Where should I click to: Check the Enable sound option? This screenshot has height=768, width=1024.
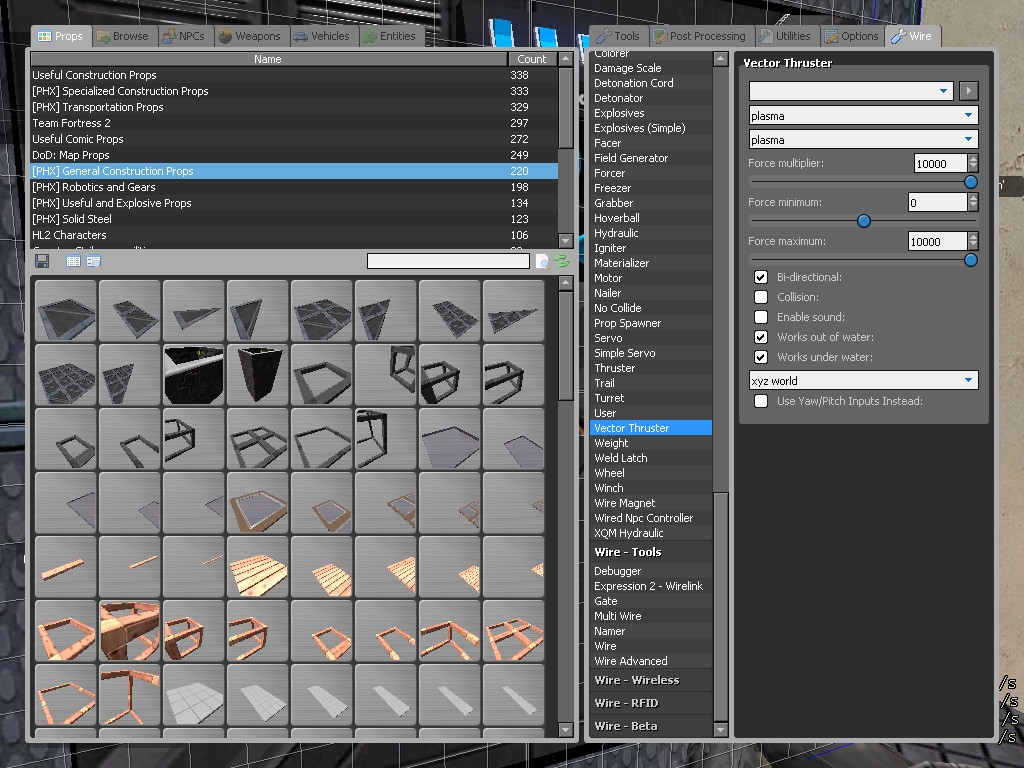[761, 317]
